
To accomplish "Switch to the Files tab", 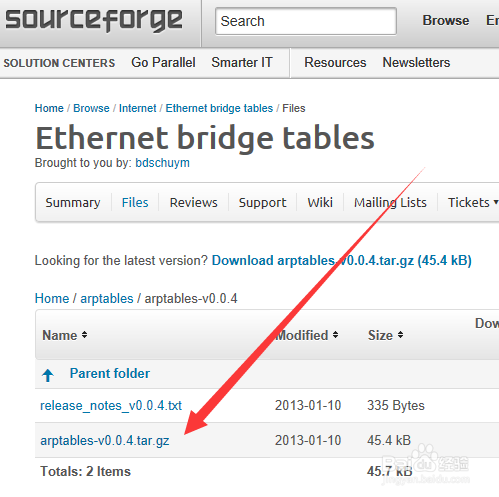I will (135, 202).
